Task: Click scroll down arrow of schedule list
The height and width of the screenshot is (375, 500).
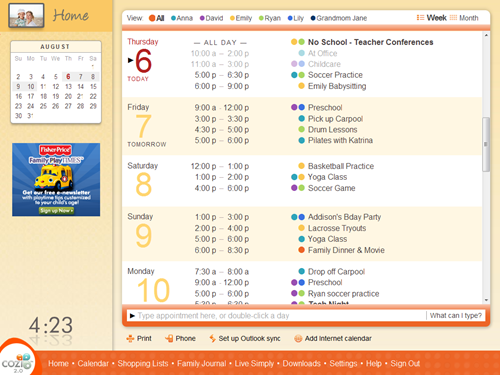Action: pos(486,300)
